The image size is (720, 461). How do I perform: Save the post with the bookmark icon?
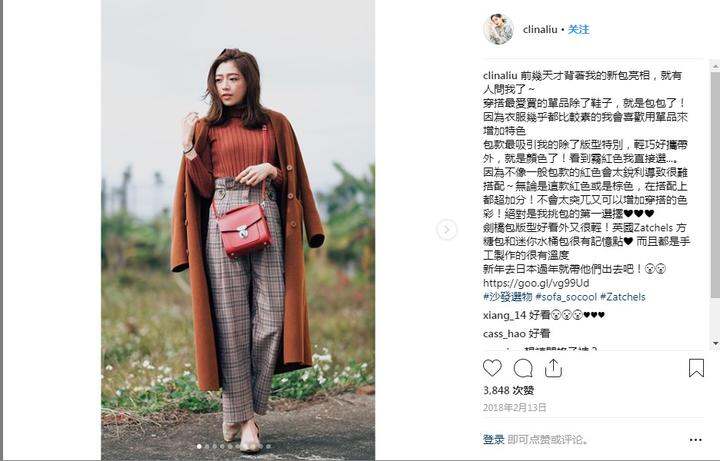pyautogui.click(x=696, y=368)
